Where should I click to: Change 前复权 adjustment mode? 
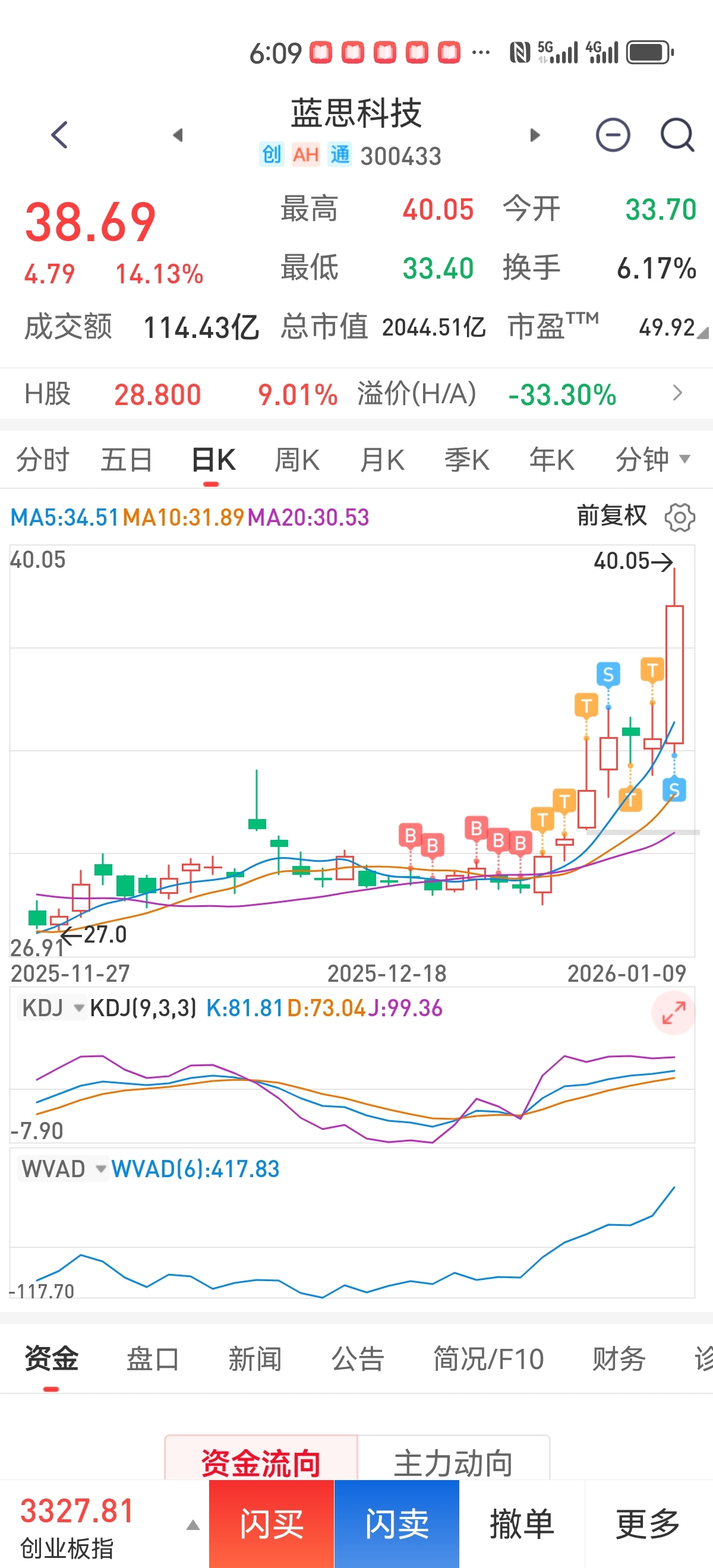click(x=611, y=516)
